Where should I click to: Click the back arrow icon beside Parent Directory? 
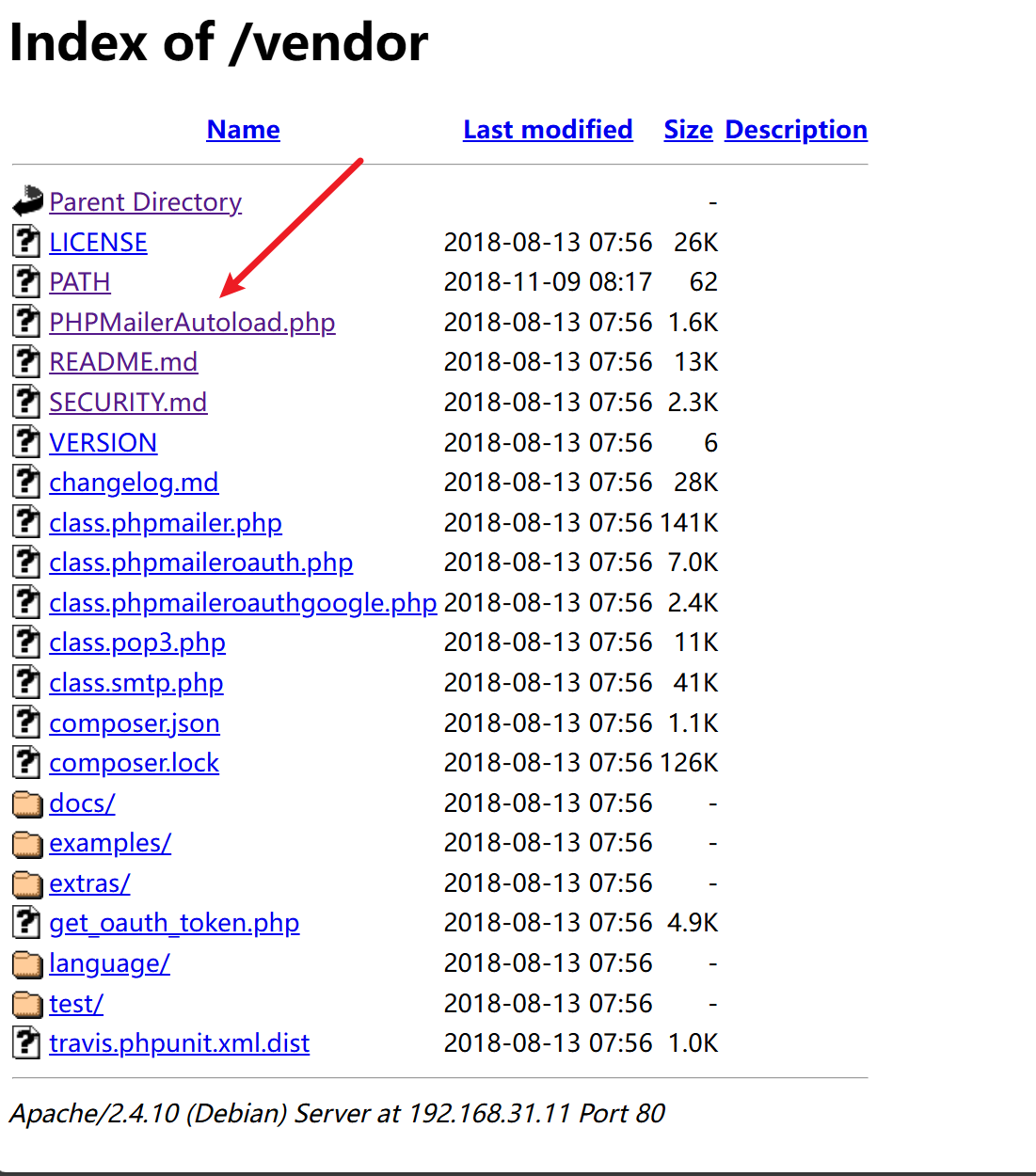point(27,200)
